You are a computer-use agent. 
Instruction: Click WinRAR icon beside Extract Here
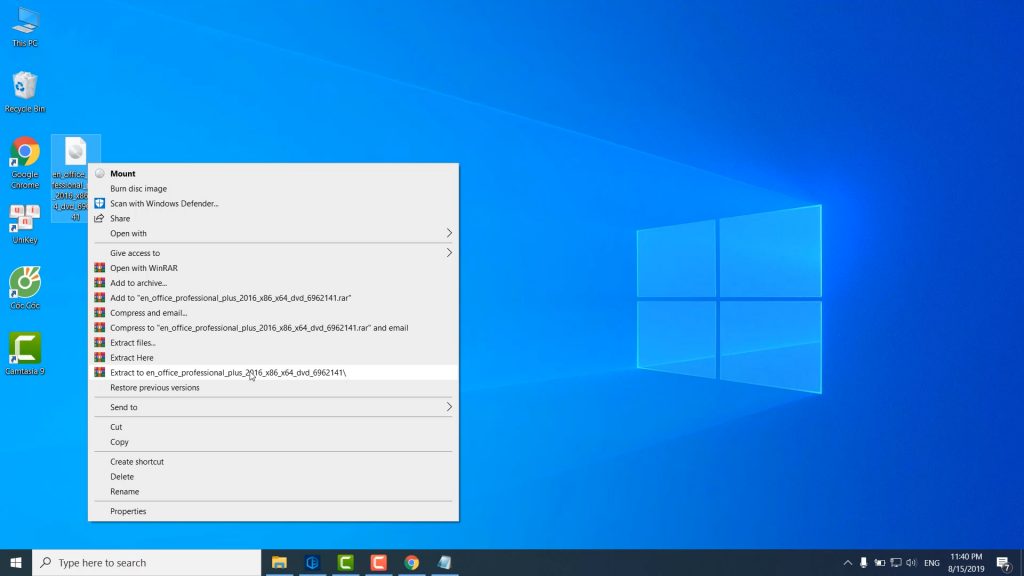(99, 357)
